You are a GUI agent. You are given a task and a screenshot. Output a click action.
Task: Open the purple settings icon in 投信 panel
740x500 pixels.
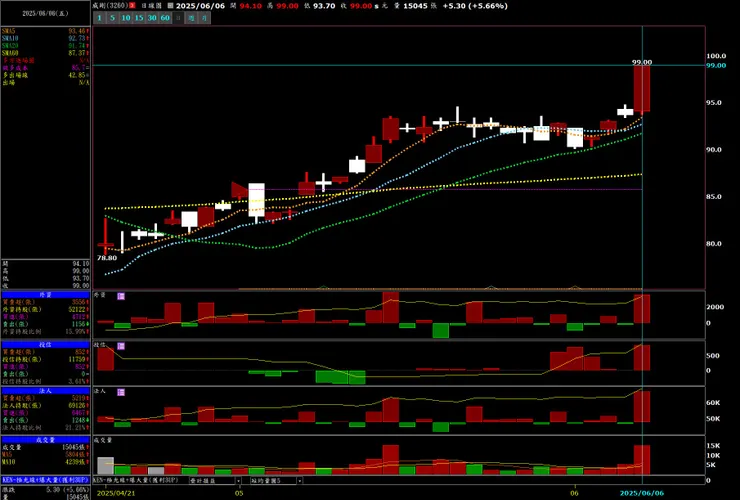click(x=121, y=346)
